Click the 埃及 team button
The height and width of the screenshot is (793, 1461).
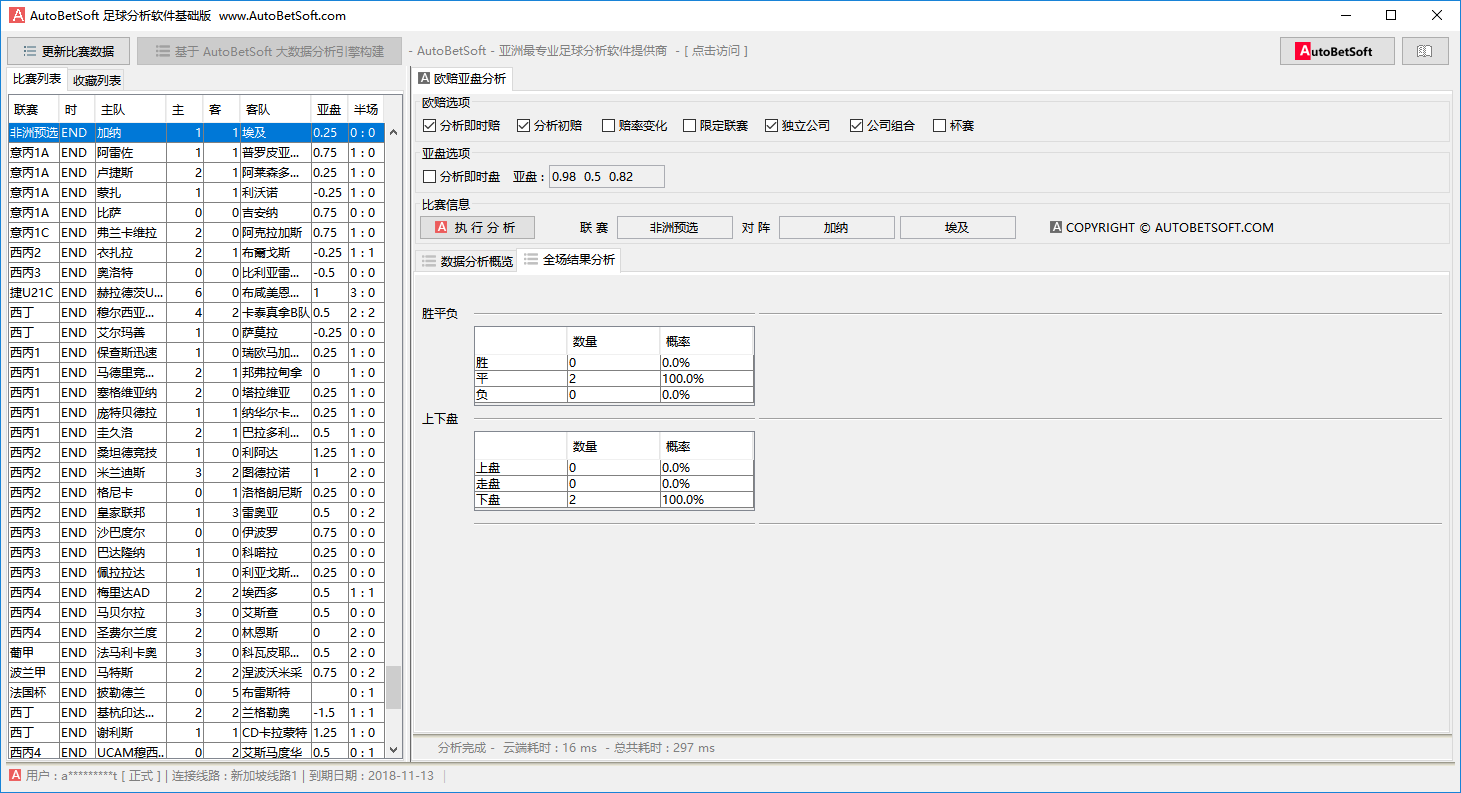[957, 228]
